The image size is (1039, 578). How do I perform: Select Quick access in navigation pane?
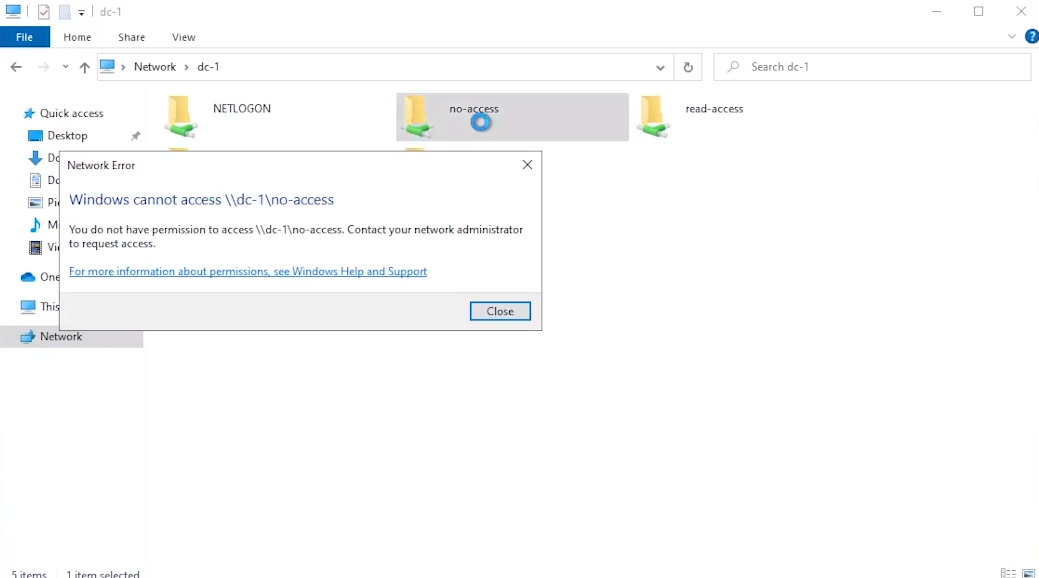click(x=72, y=113)
